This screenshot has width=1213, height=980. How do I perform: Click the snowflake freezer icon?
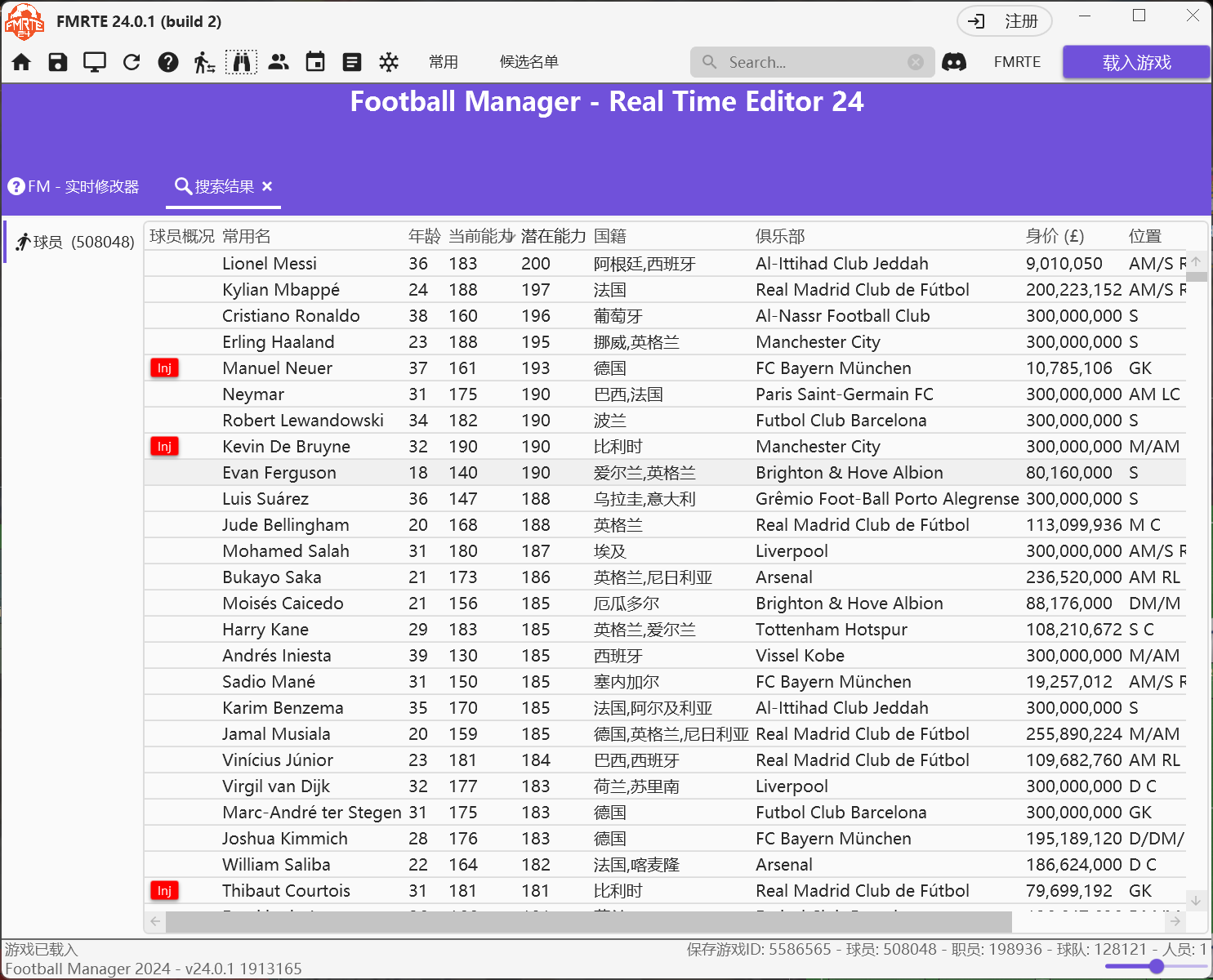[x=389, y=62]
